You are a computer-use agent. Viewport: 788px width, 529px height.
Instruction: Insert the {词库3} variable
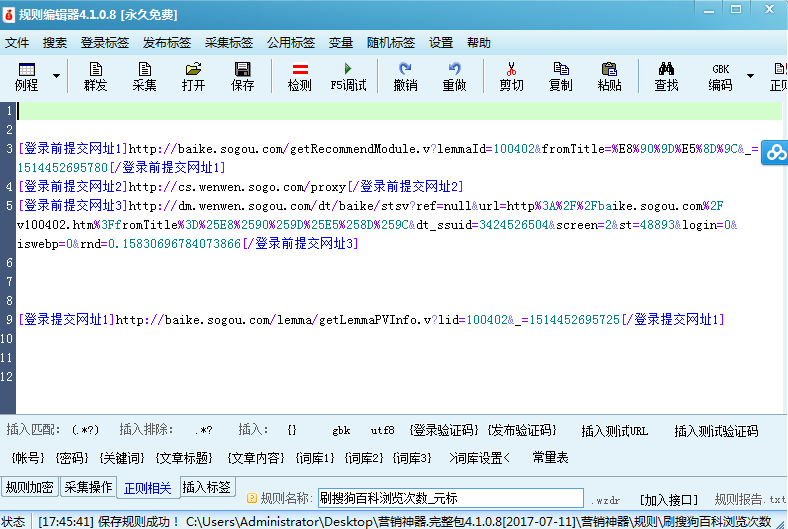(x=412, y=458)
